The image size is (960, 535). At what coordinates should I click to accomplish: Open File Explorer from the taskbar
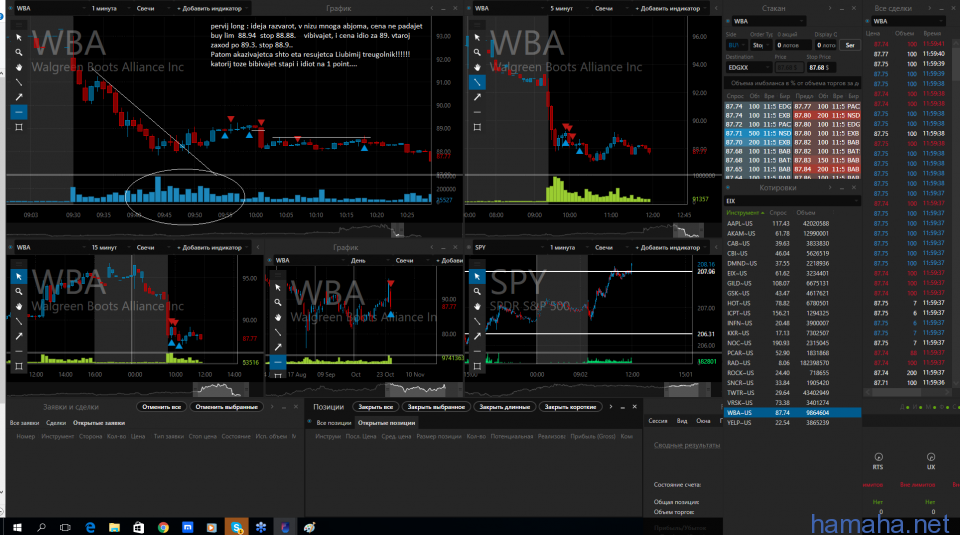[114, 527]
